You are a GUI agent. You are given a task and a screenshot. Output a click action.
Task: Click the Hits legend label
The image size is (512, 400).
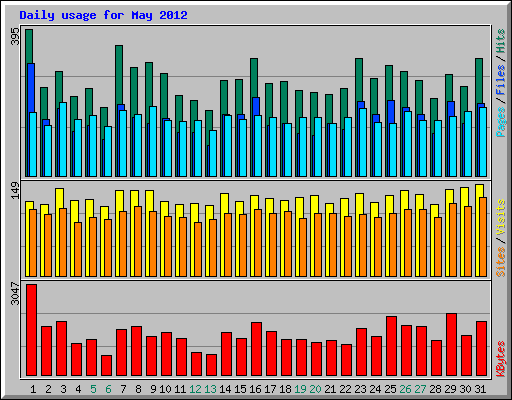(500, 41)
